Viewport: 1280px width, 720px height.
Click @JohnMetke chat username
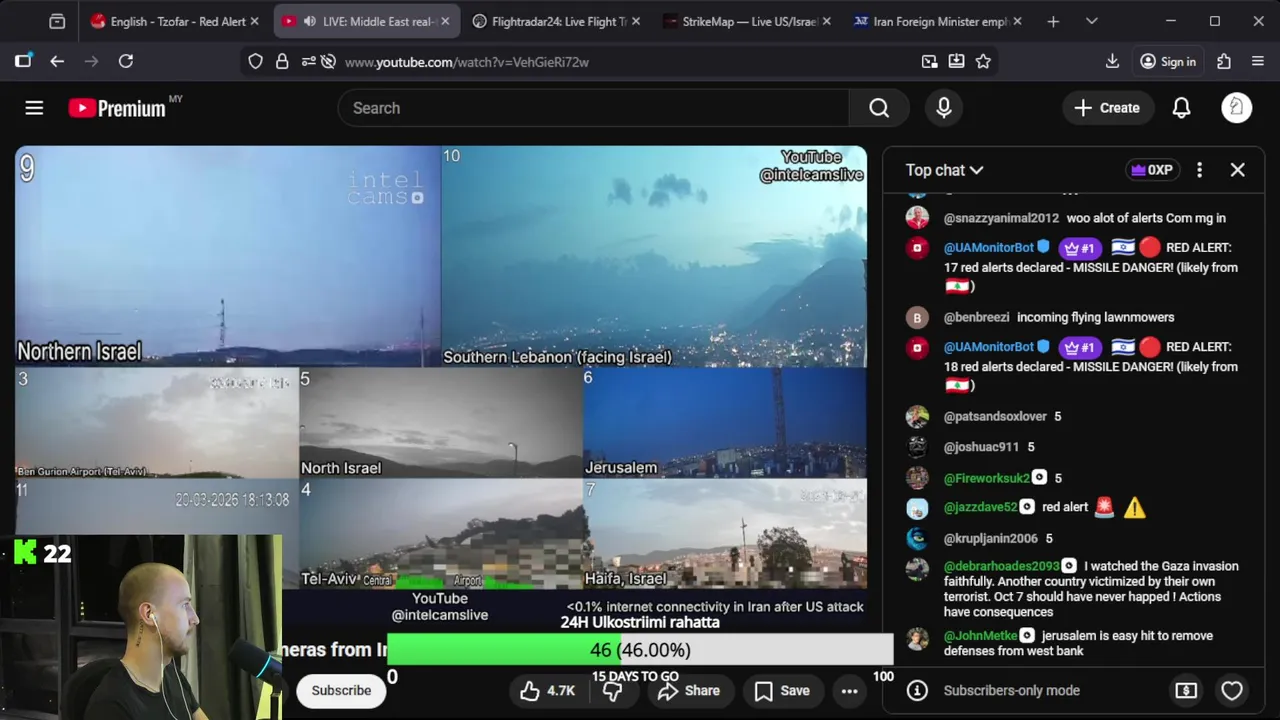(980, 636)
